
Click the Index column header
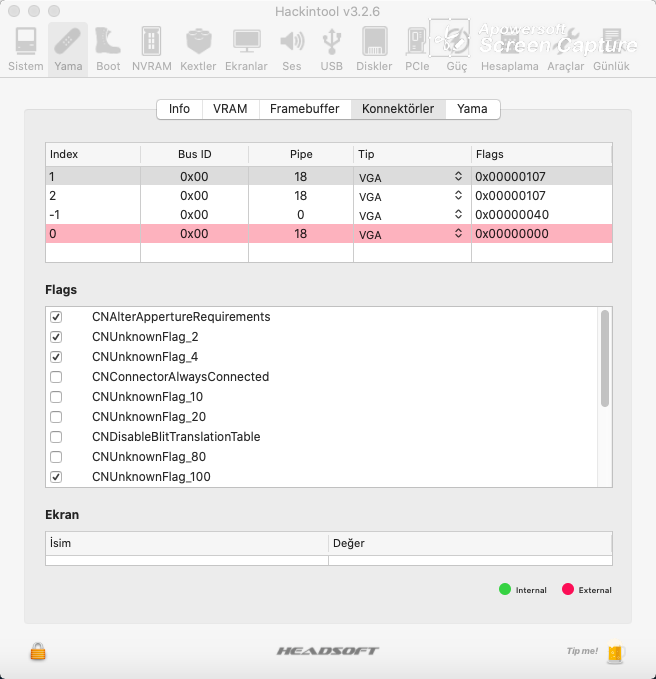pyautogui.click(x=93, y=154)
